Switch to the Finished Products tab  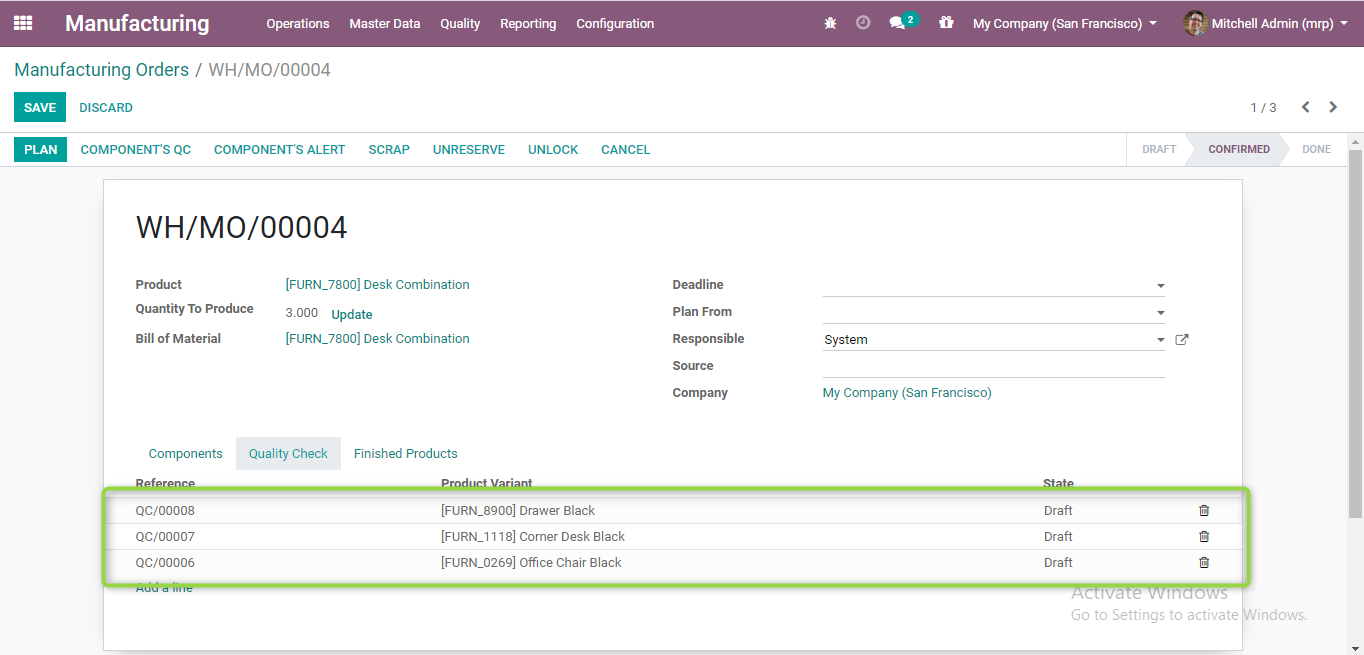coord(406,453)
